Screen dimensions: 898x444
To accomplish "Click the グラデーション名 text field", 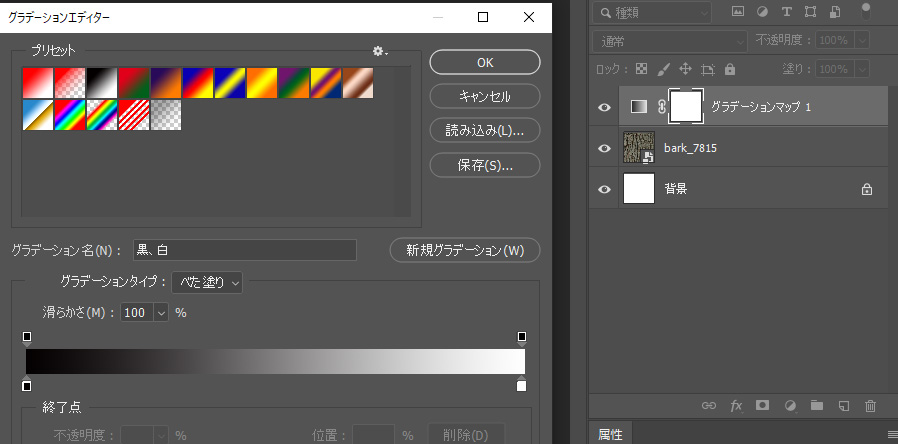I will [x=245, y=250].
